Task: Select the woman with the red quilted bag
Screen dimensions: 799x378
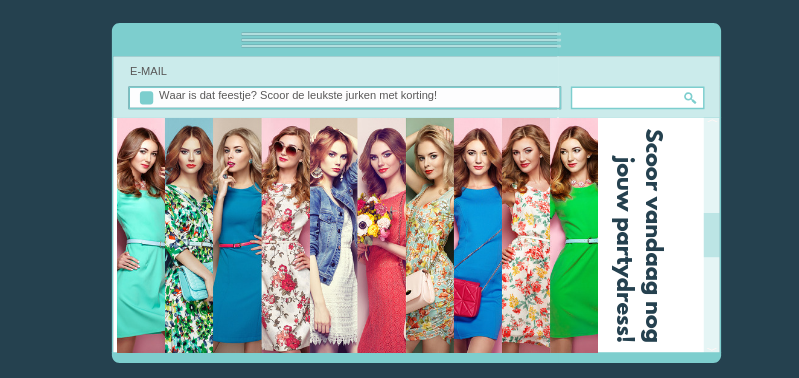Action: tap(478, 235)
